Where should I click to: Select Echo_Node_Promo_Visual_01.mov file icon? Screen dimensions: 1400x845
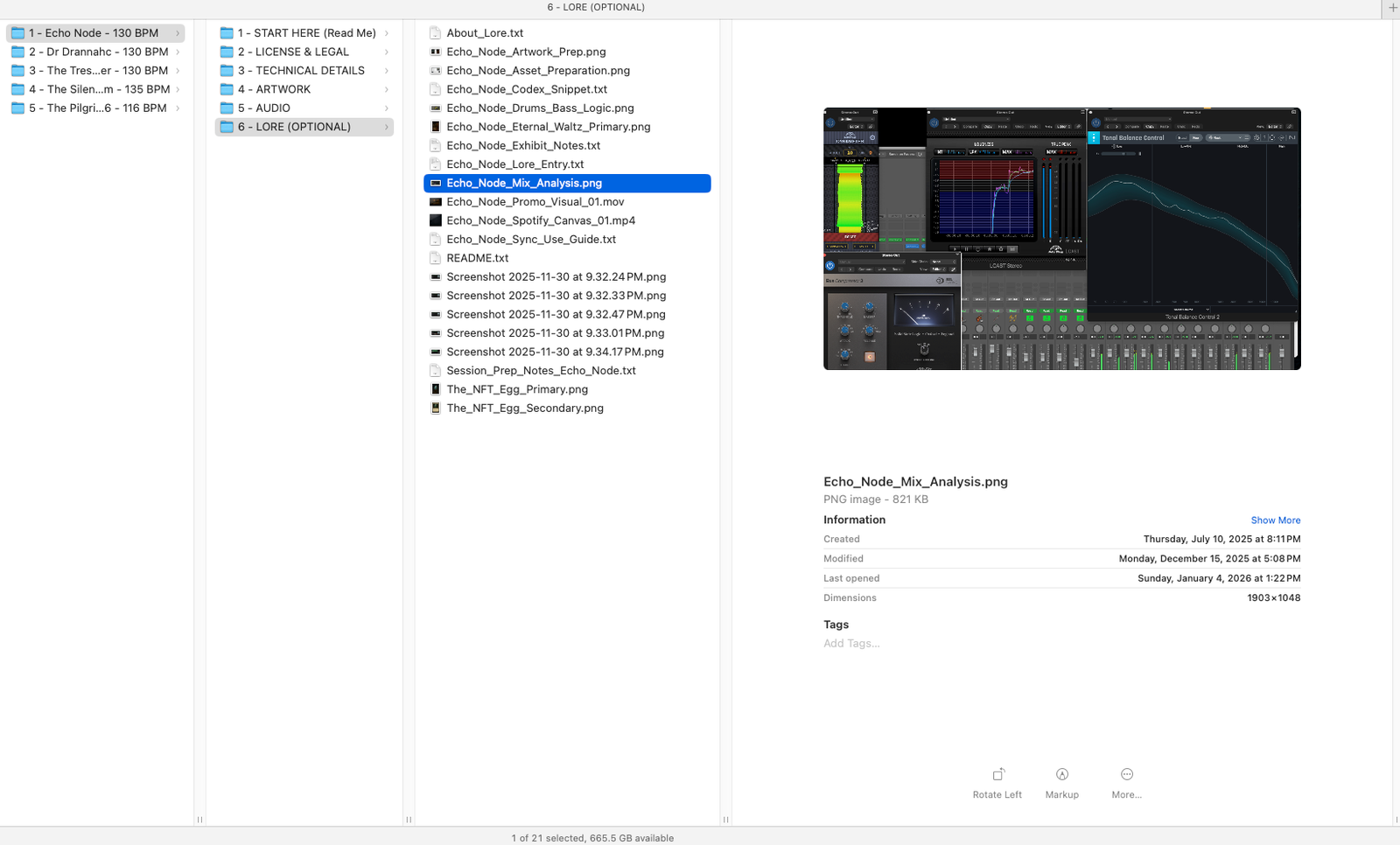coord(435,202)
